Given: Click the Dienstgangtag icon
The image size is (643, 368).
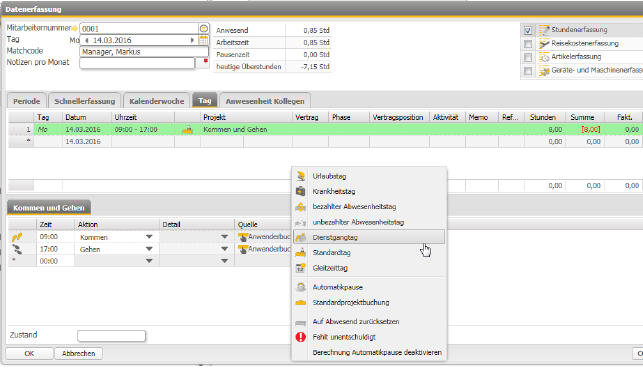Looking at the screenshot, I should 301,237.
